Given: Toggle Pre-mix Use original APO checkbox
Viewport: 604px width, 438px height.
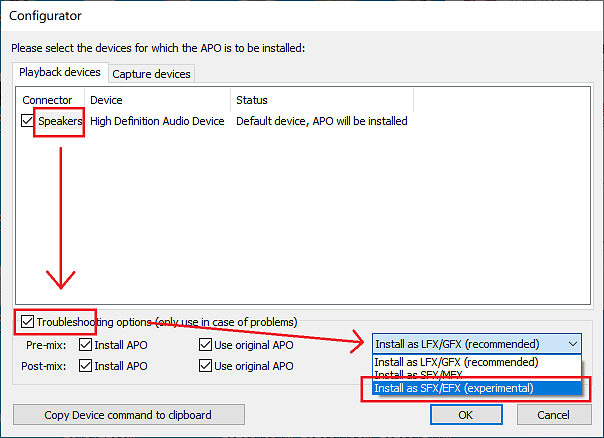Looking at the screenshot, I should pos(206,345).
